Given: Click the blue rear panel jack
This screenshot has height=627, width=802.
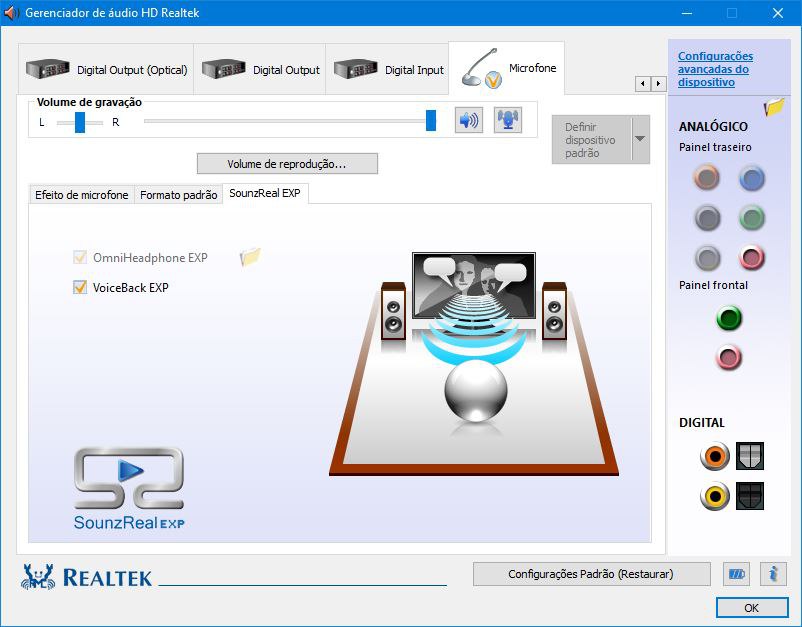Looking at the screenshot, I should point(751,178).
